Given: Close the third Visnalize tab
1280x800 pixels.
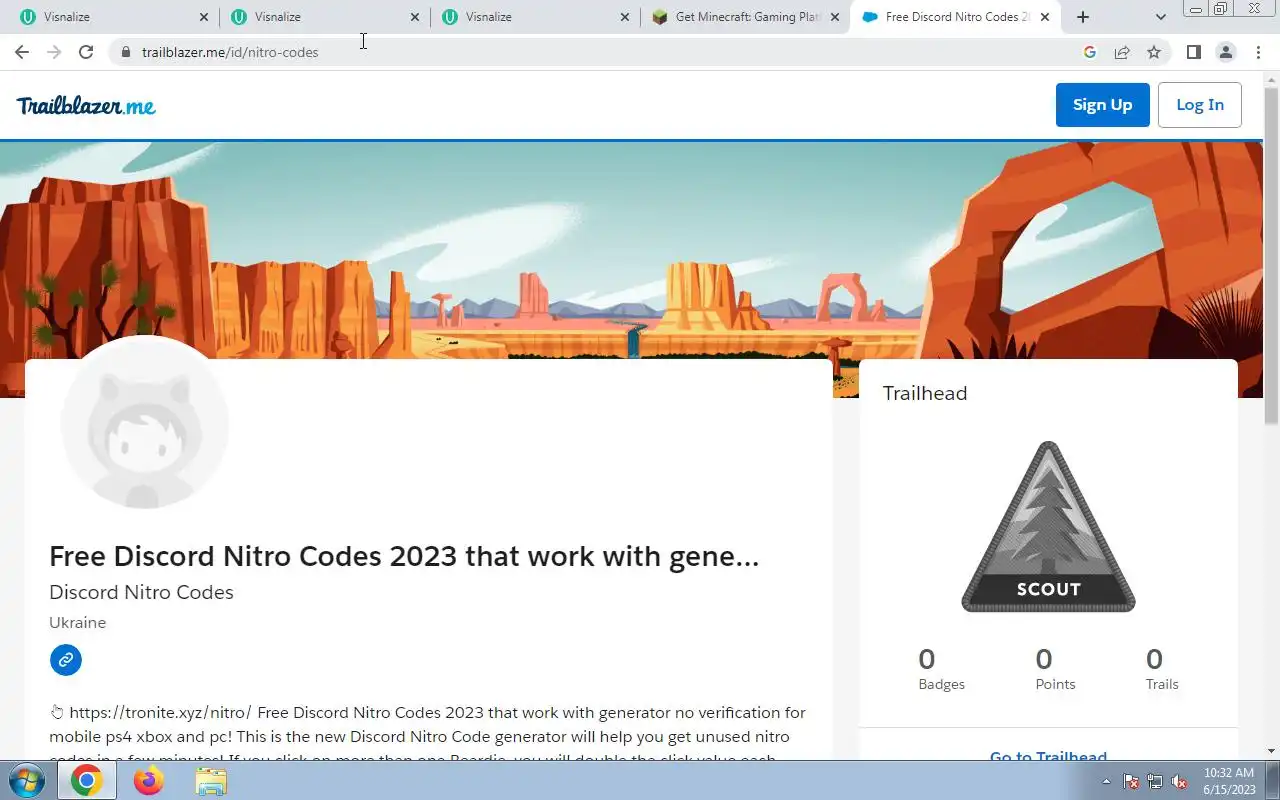Looking at the screenshot, I should 626,17.
